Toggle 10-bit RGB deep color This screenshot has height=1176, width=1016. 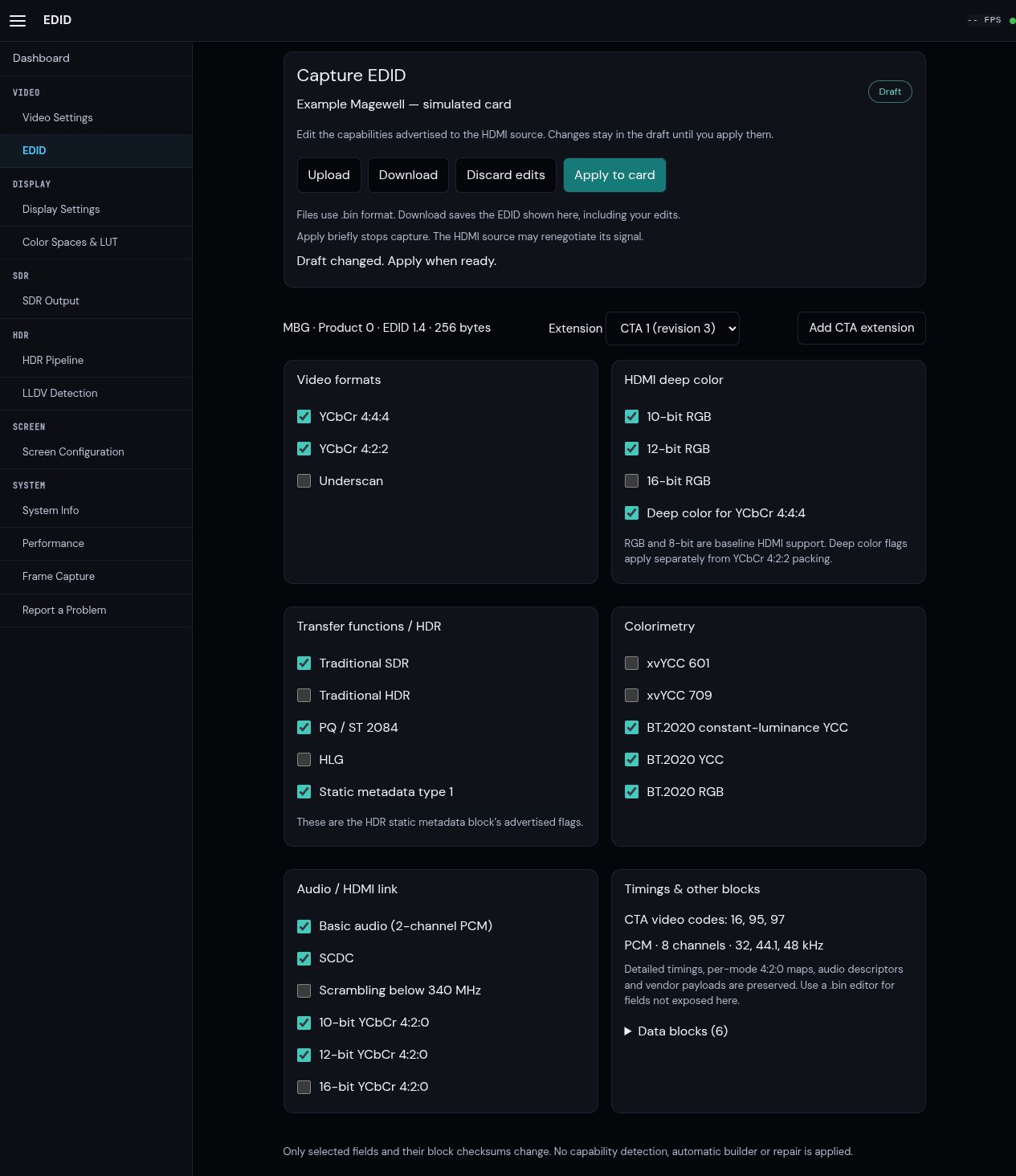[631, 417]
